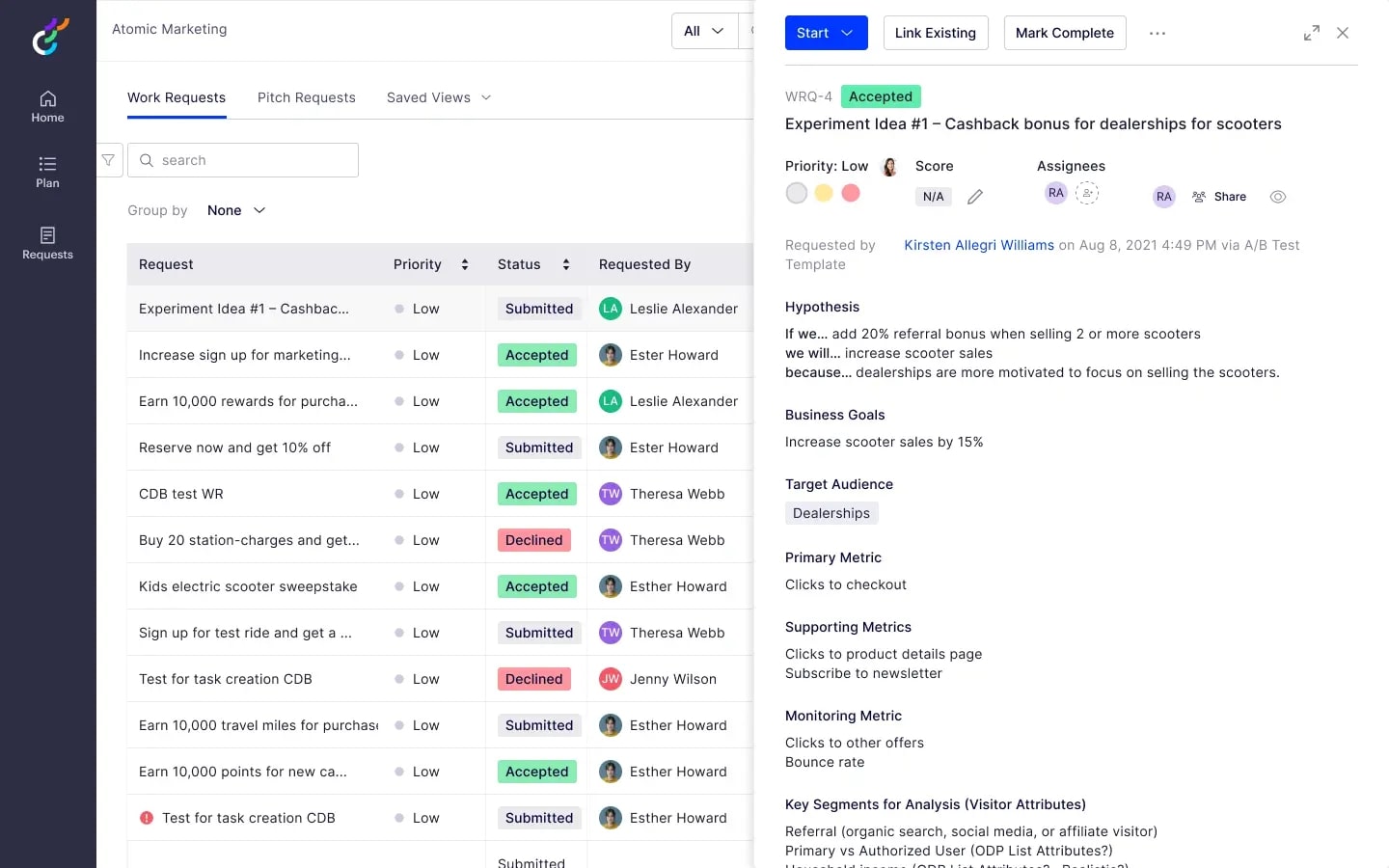Open the Requests section in the sidebar
Viewport: 1389px width, 868px height.
(x=47, y=244)
